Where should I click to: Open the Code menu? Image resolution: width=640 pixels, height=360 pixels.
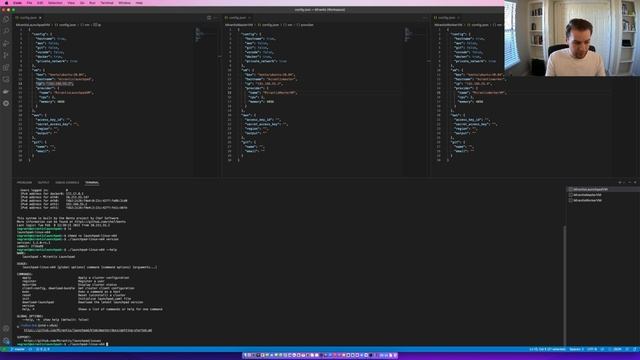click(18, 3)
